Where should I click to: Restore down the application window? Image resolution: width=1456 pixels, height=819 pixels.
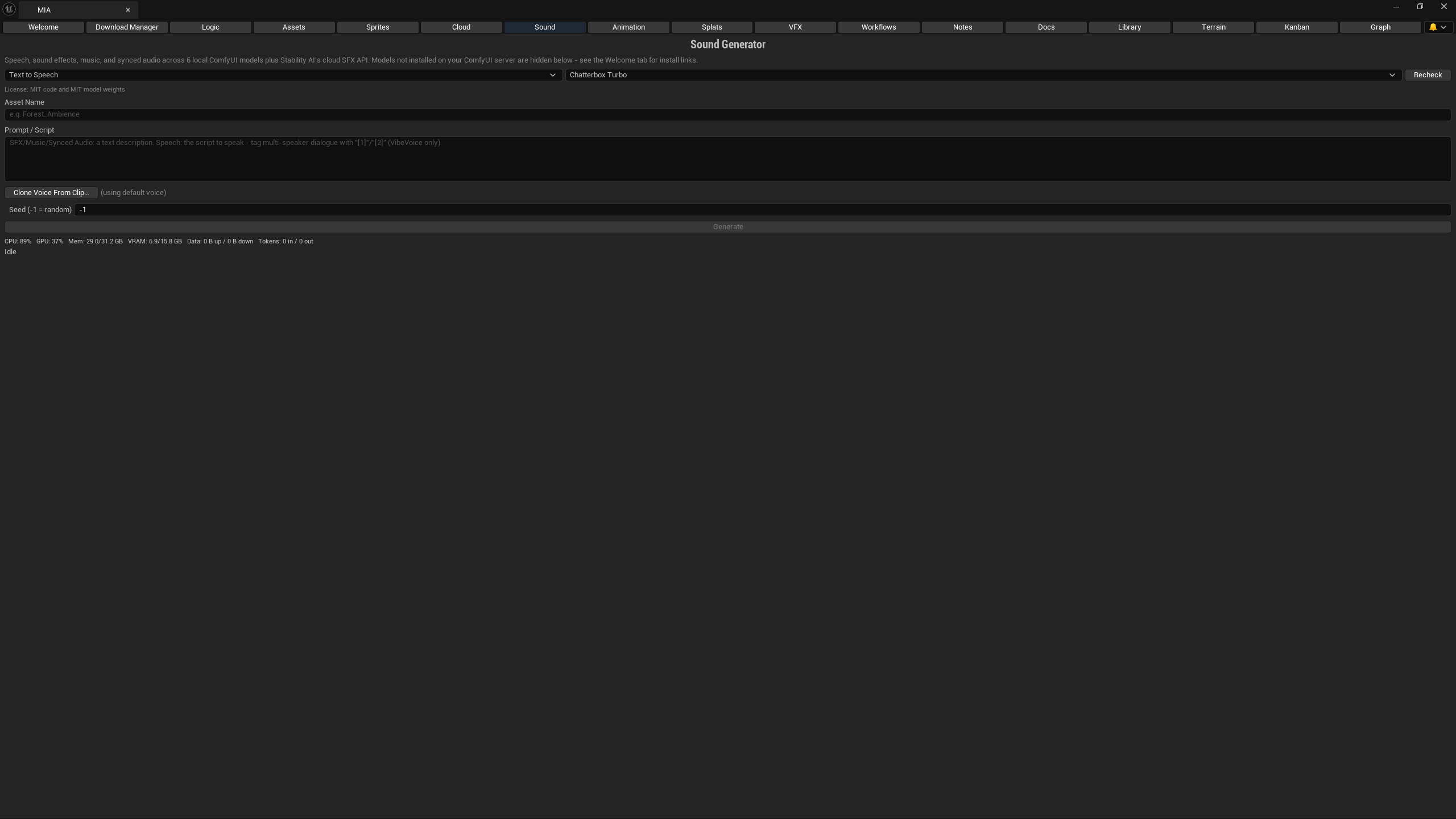[x=1420, y=7]
